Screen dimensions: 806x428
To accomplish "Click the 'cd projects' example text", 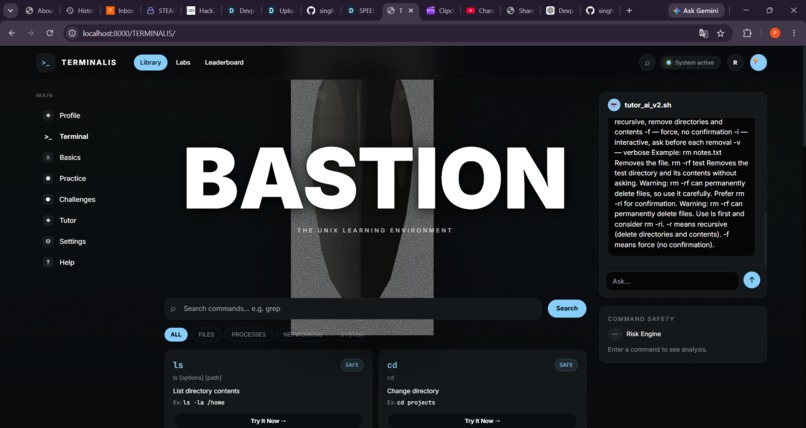I will point(416,402).
